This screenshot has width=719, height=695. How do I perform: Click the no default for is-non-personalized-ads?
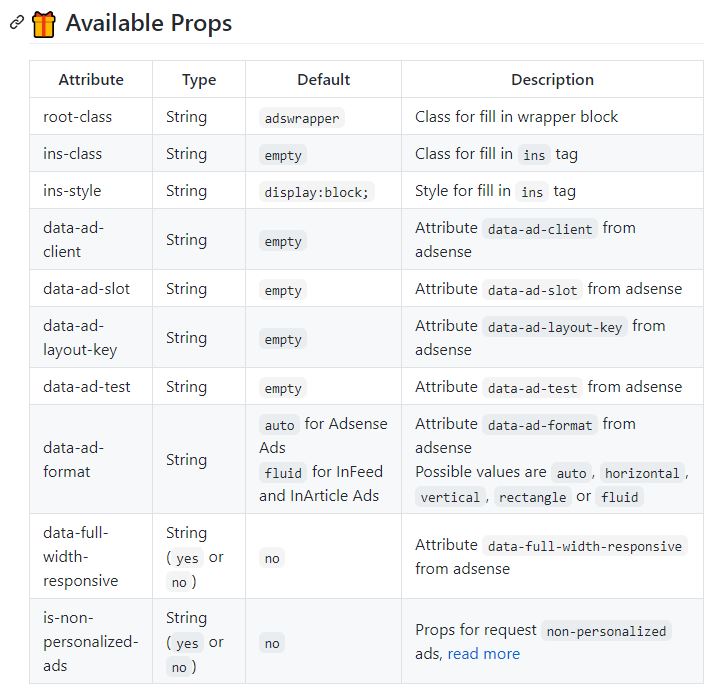point(272,643)
